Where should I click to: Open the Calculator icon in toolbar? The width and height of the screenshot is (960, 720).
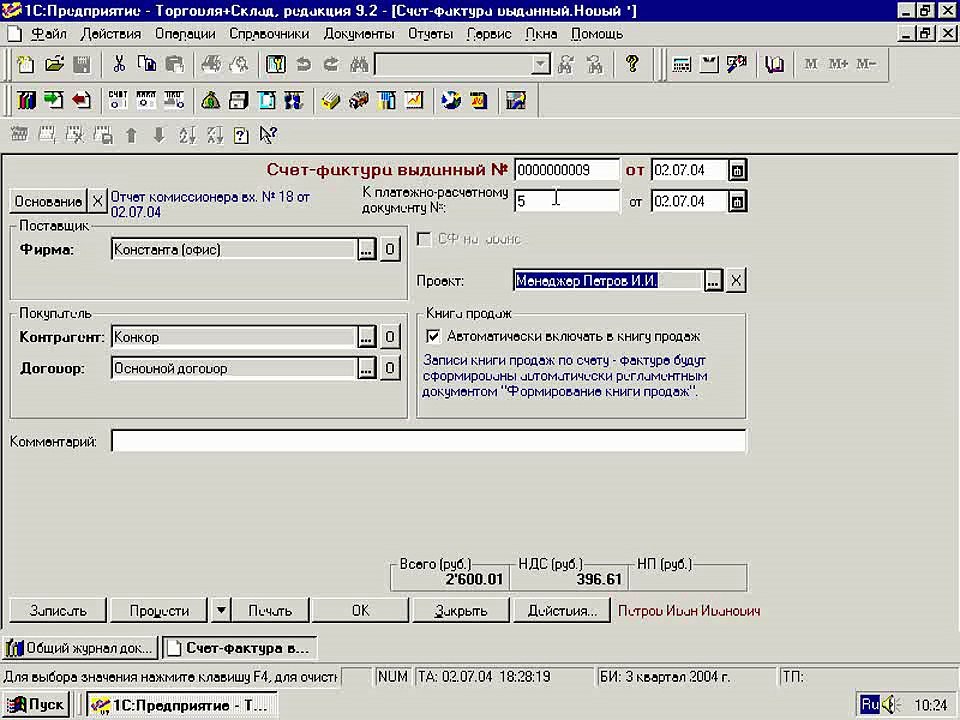click(681, 64)
